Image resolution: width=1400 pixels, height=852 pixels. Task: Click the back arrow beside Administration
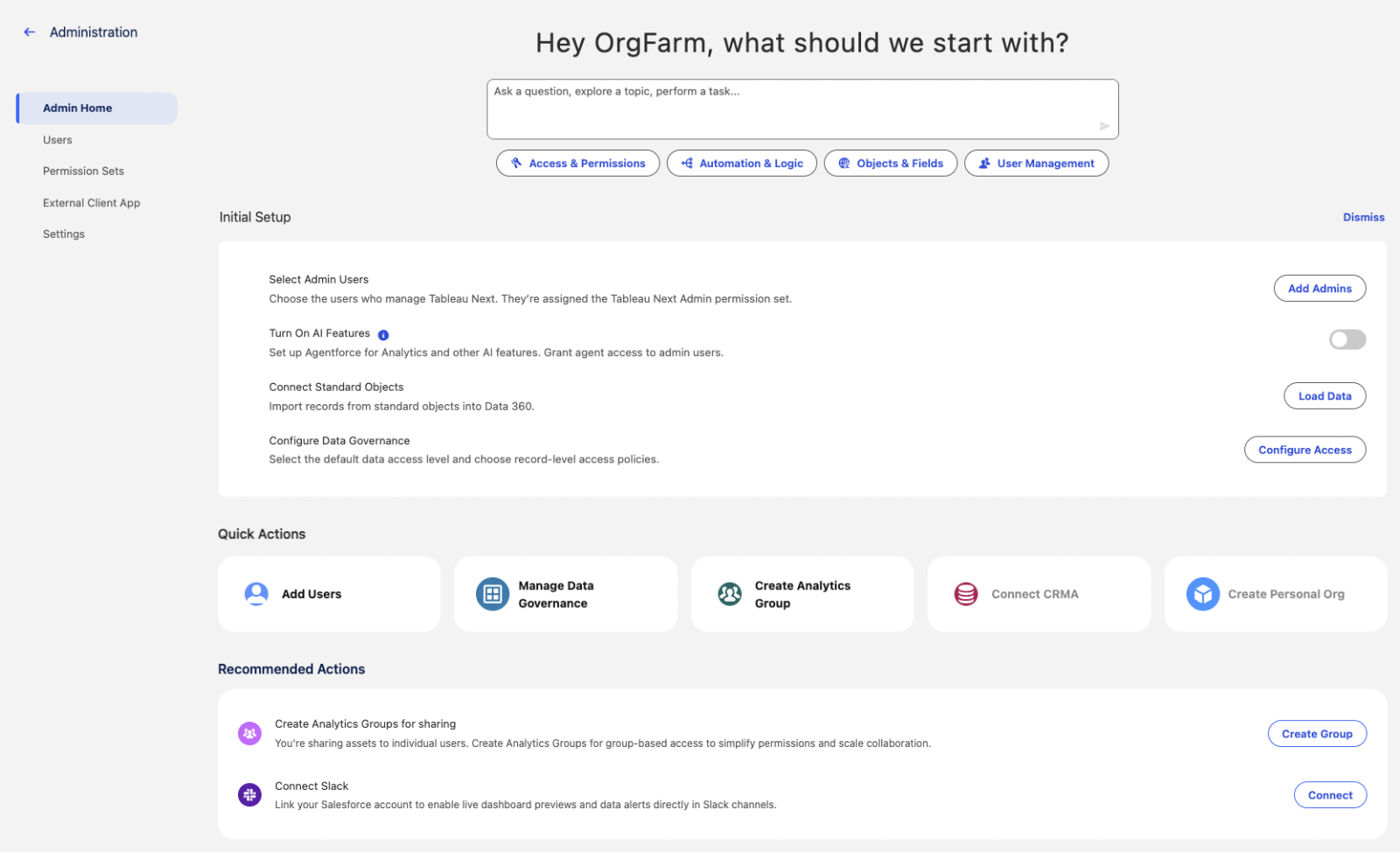30,32
